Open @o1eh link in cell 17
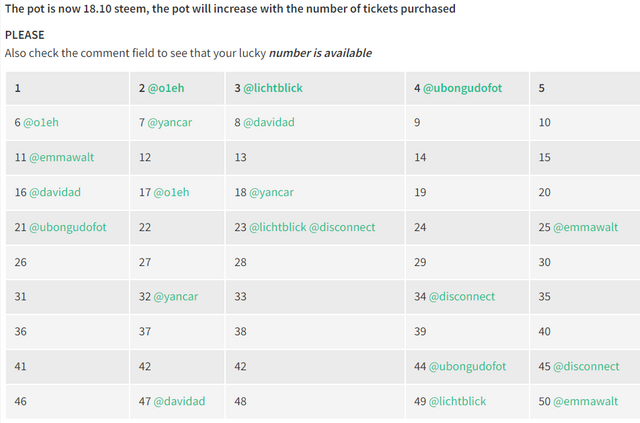The width and height of the screenshot is (640, 423). [171, 192]
